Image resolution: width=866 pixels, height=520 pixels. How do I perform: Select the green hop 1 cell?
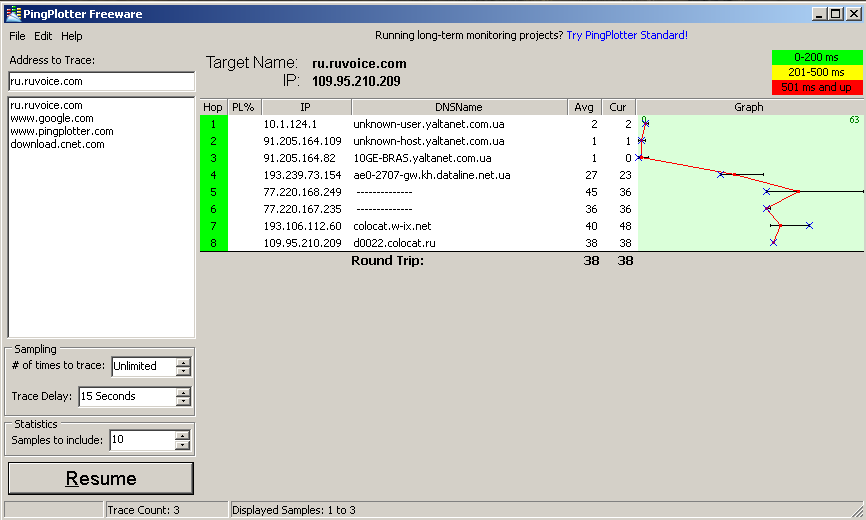[214, 124]
